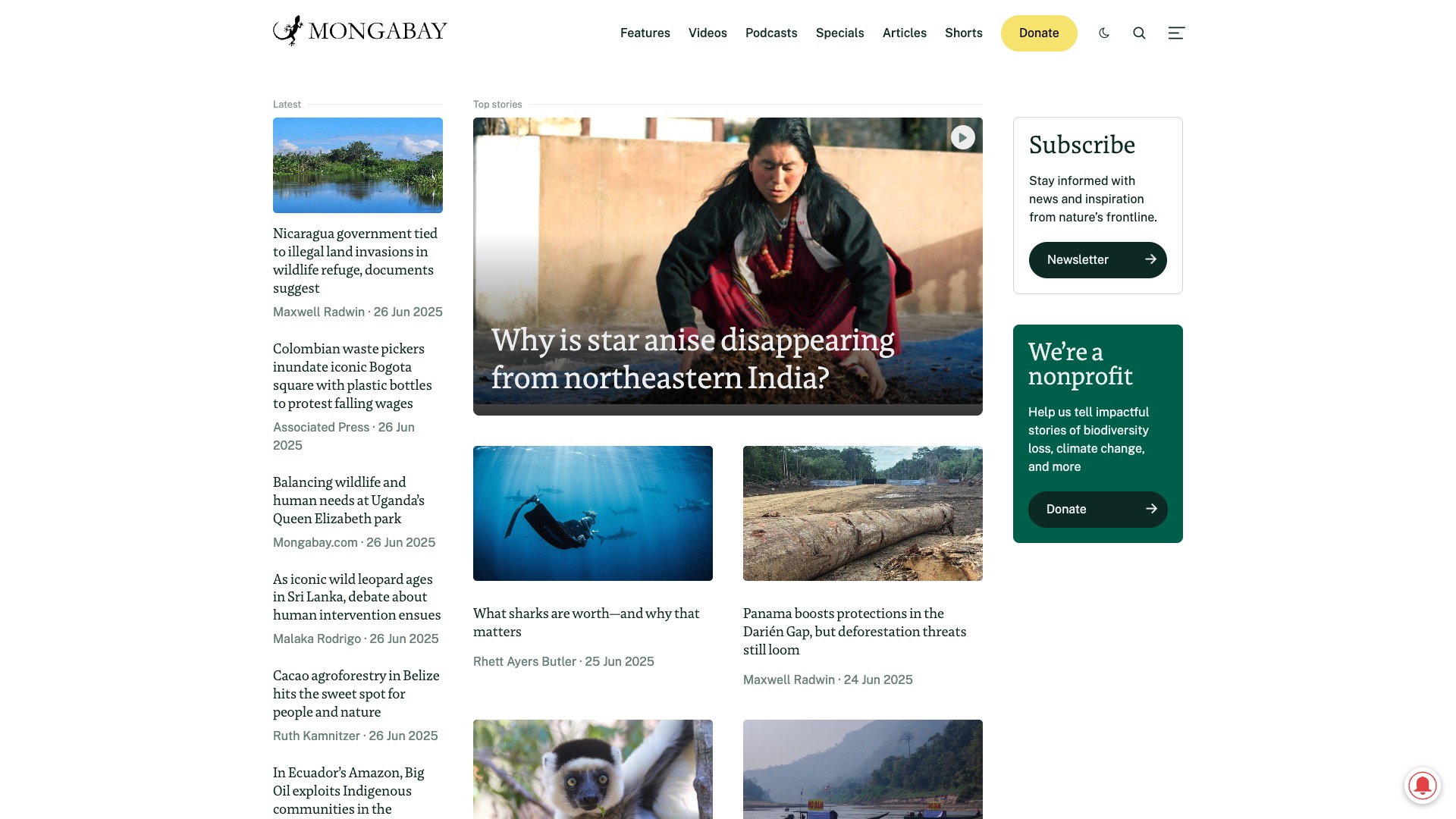The height and width of the screenshot is (819, 1456).
Task: Open Uganda Queen Elizabeth park story
Action: tap(349, 500)
